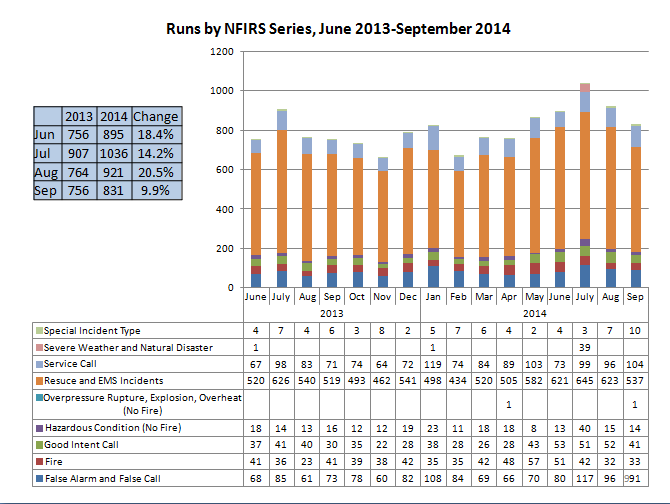
Task: Click the '2013' header in summary table
Action: [79, 116]
